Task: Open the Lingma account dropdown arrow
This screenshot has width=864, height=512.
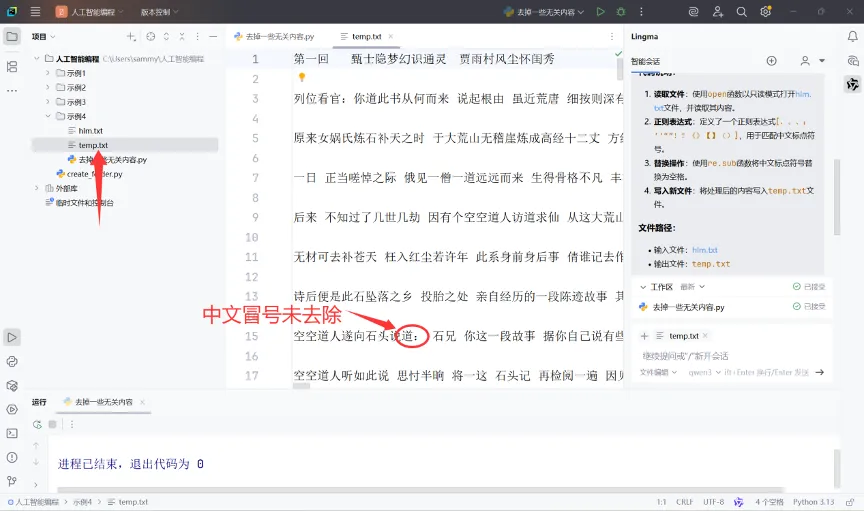Action: 822,61
